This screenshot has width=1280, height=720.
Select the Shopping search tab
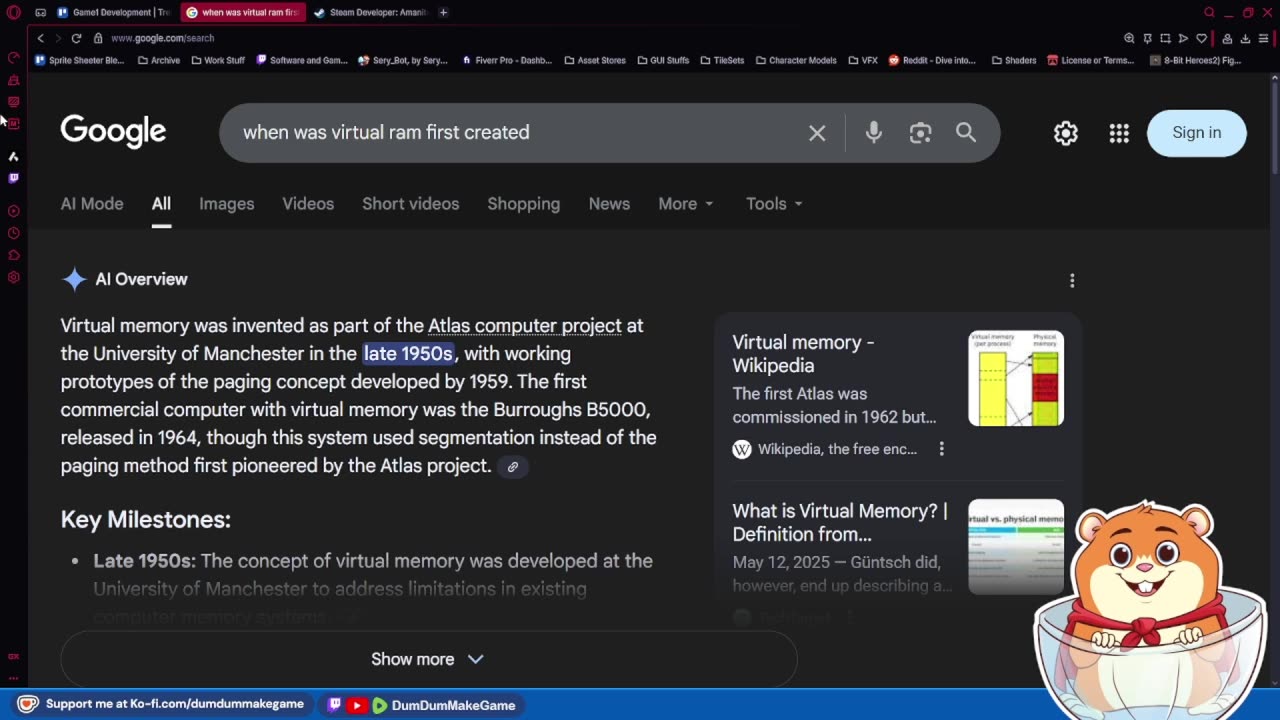524,204
